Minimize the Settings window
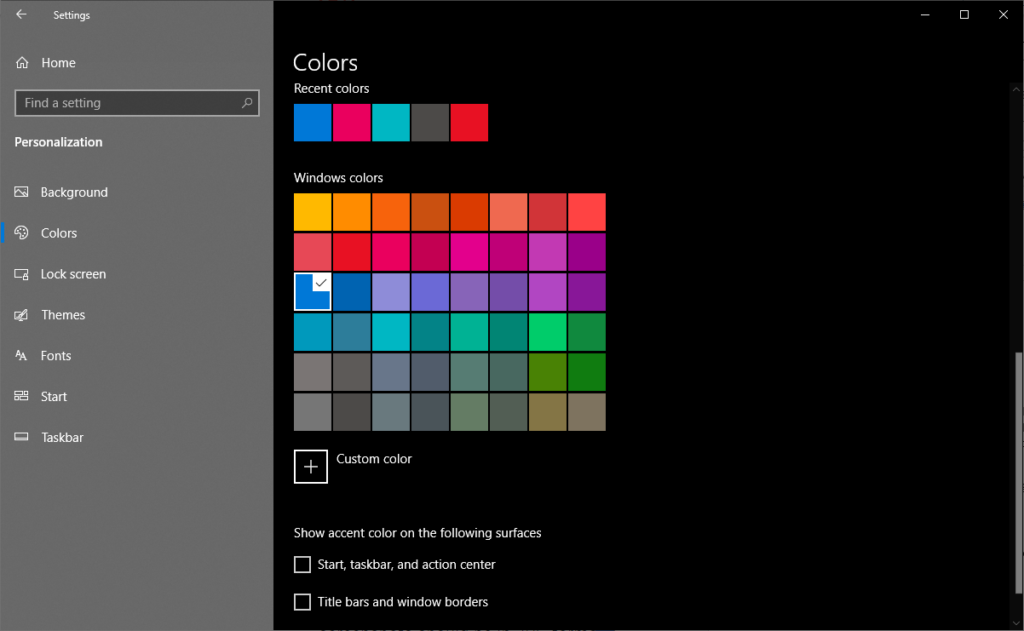Image resolution: width=1024 pixels, height=631 pixels. coord(925,14)
